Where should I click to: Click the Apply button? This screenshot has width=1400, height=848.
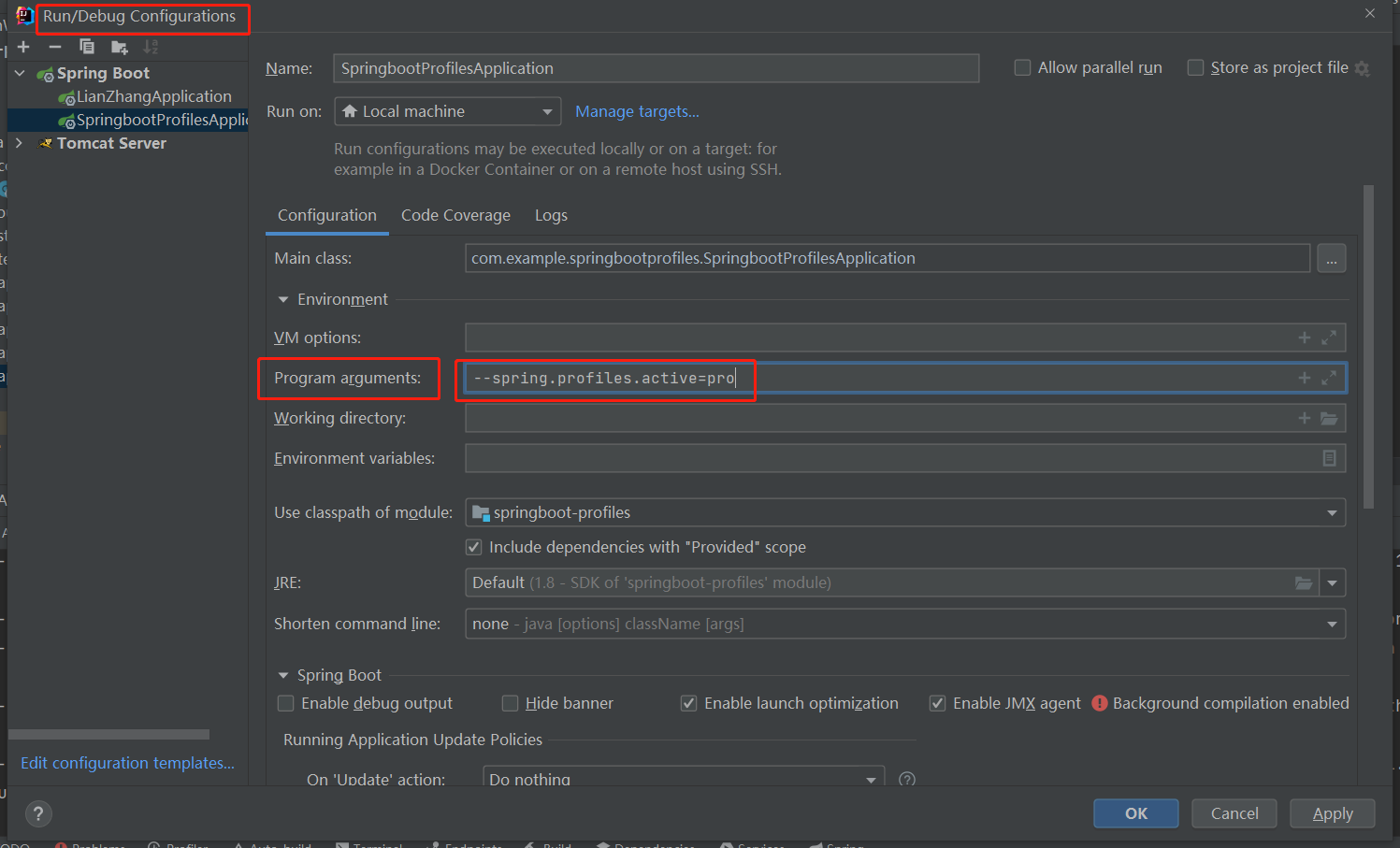coord(1333,813)
